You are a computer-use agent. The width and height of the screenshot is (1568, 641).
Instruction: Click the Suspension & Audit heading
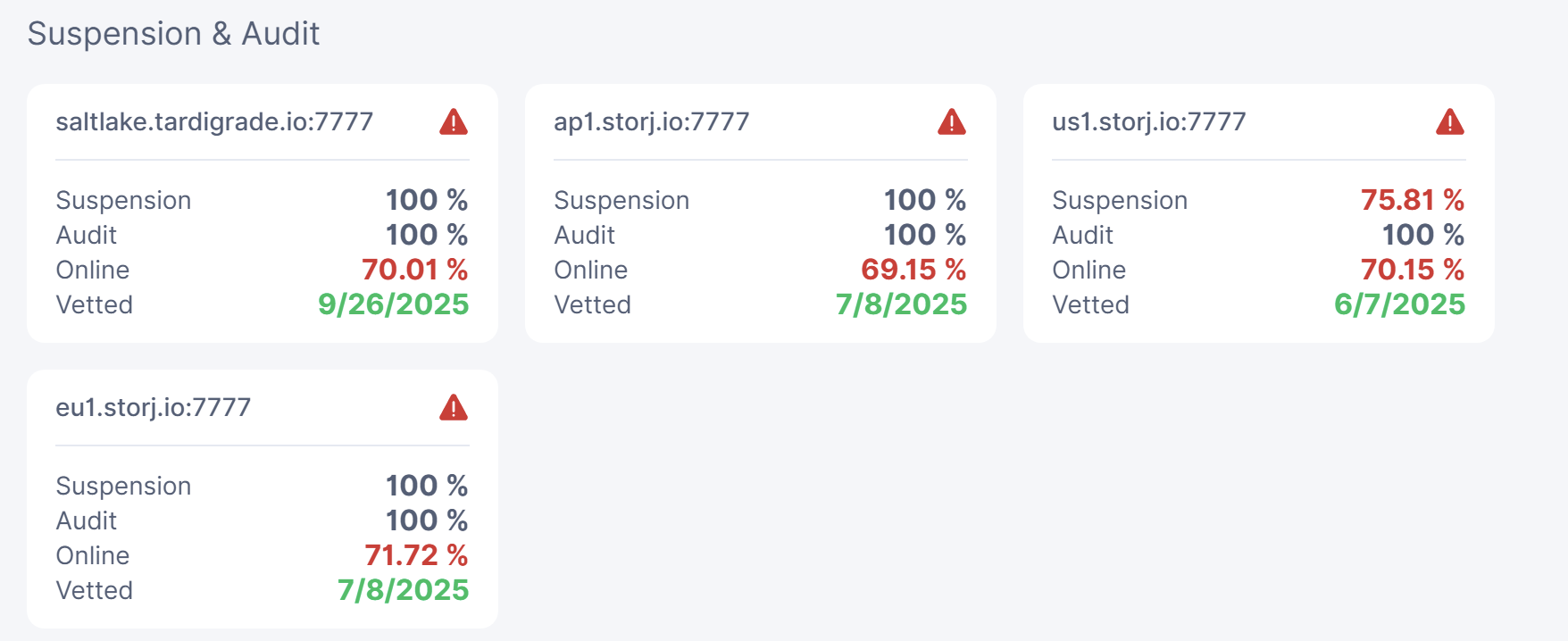[x=173, y=34]
